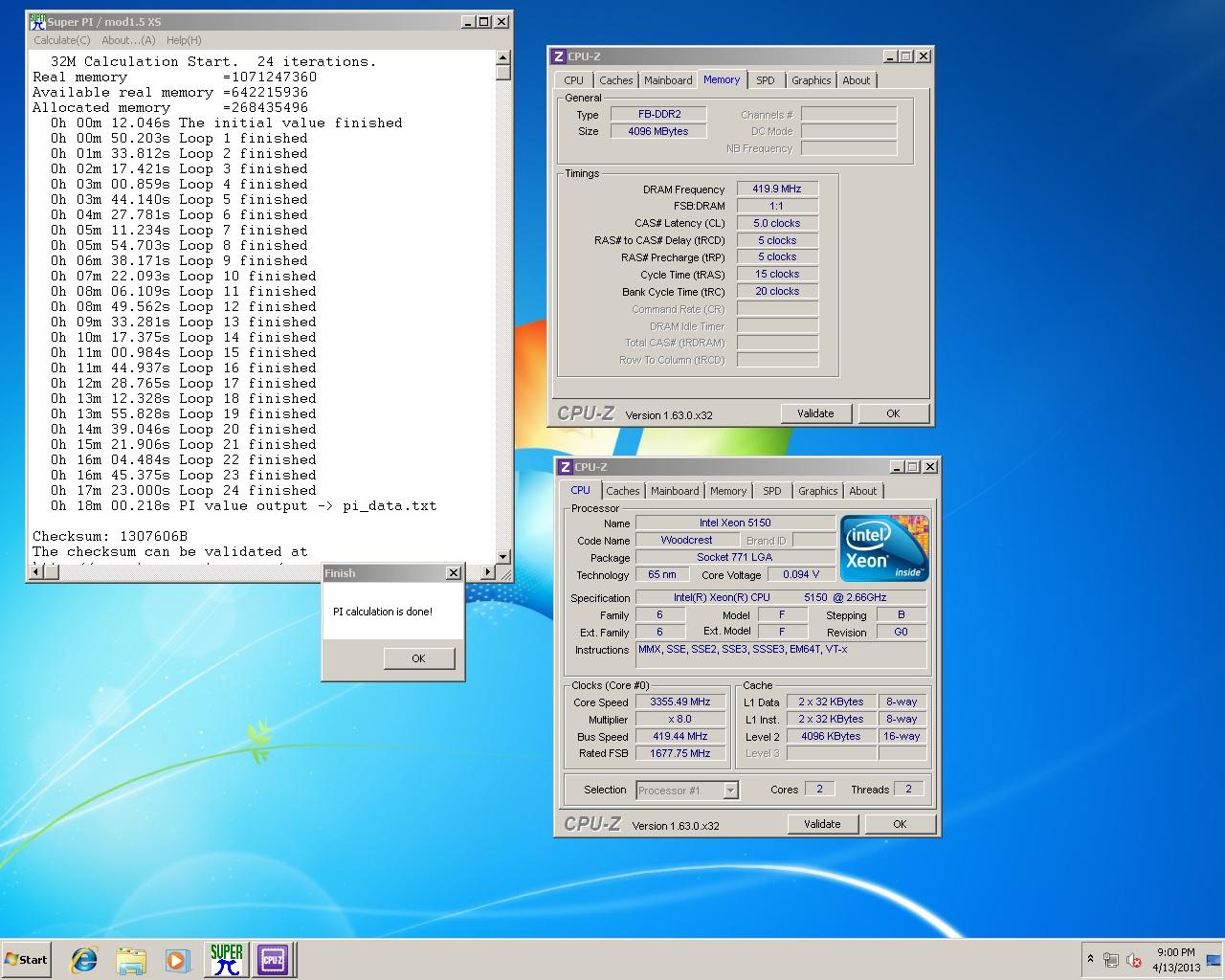This screenshot has width=1225, height=980.
Task: Click Super PI title bar app icon
Action: coord(37,21)
